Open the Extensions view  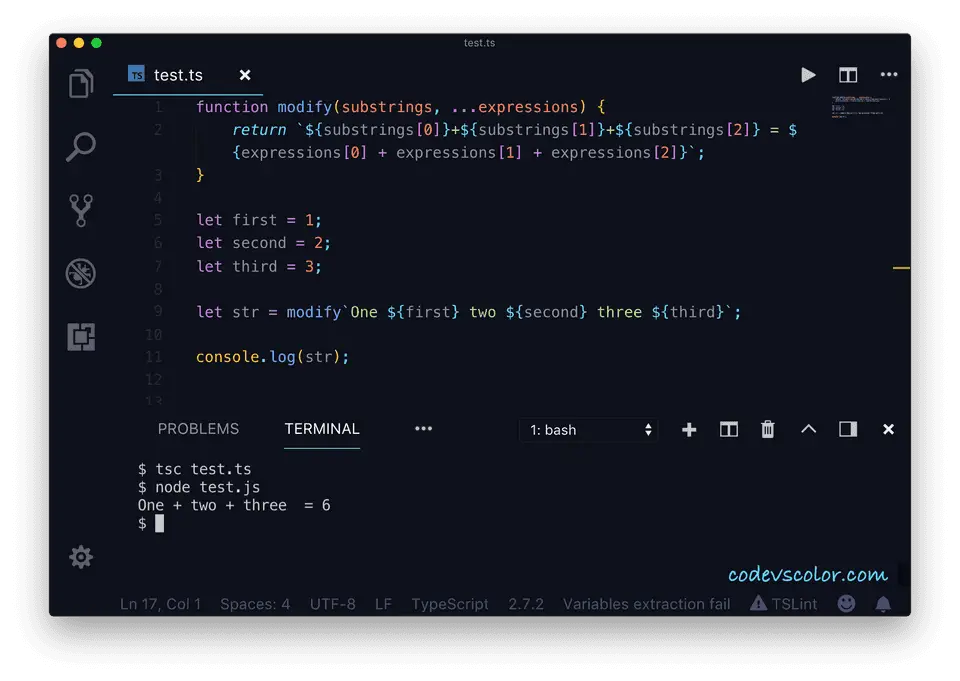click(x=81, y=337)
